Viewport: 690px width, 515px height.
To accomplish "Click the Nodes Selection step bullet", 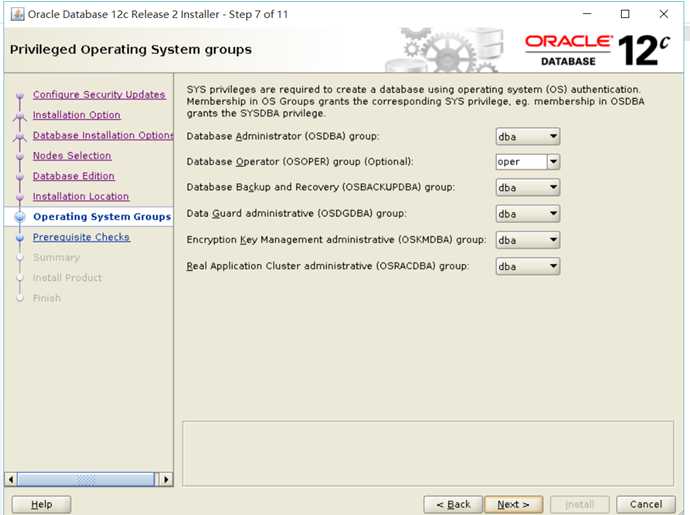I will [20, 156].
